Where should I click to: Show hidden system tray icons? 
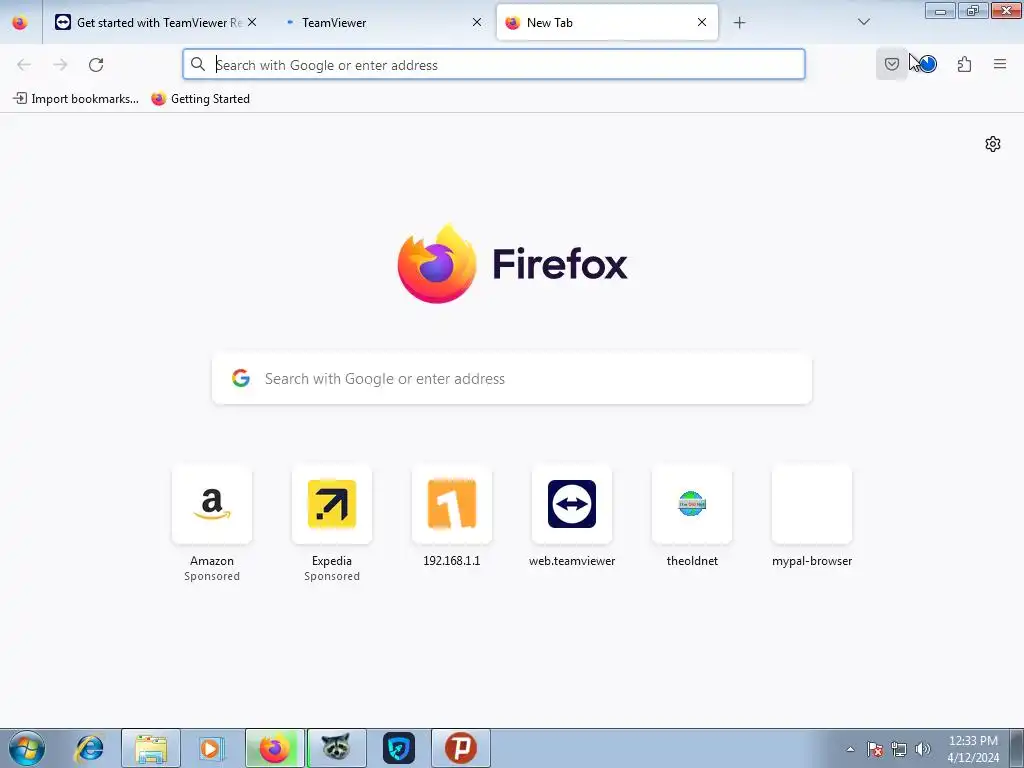[850, 749]
